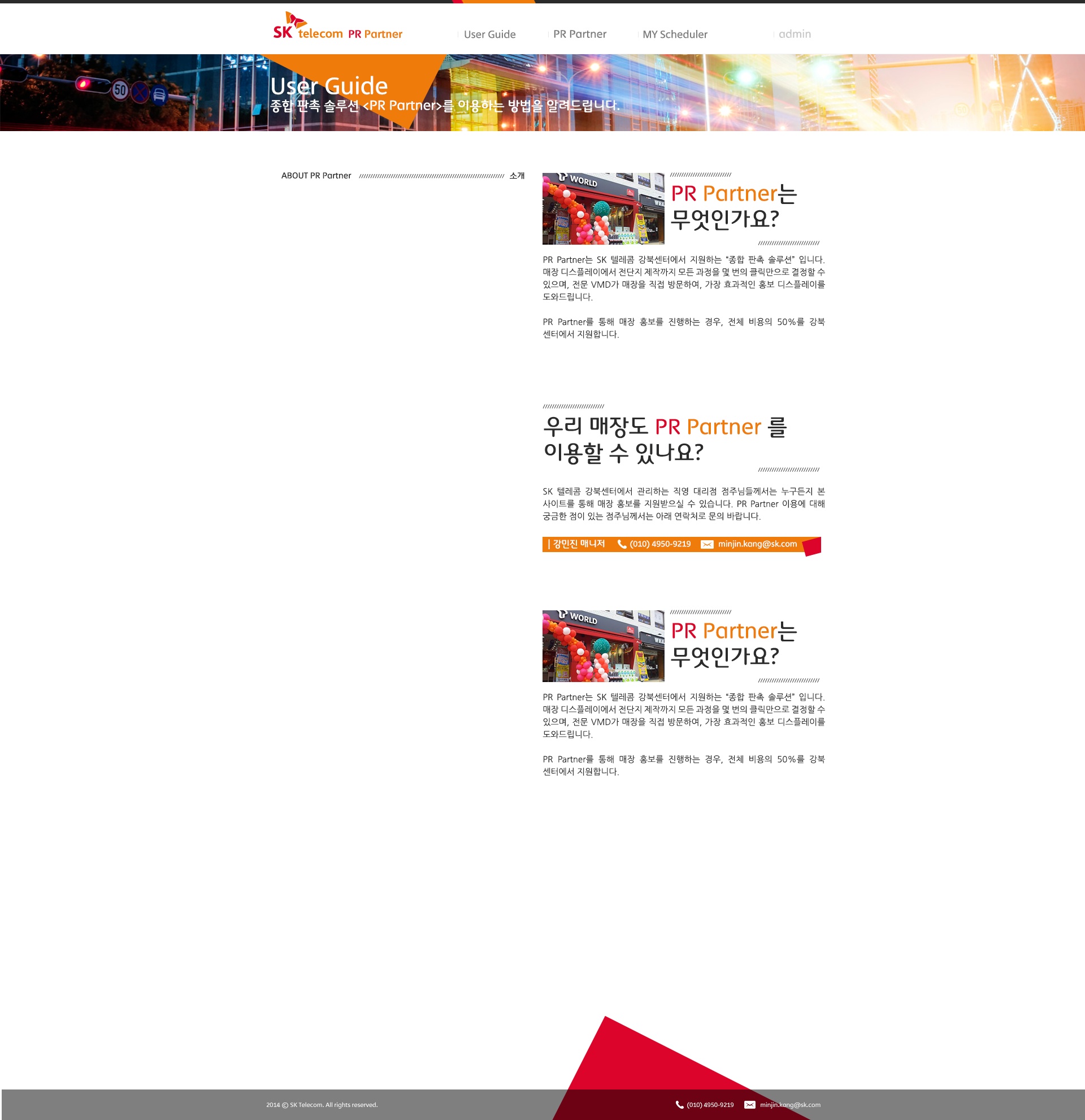Click phone icon in orange contact bar
This screenshot has width=1085, height=1120.
click(622, 544)
